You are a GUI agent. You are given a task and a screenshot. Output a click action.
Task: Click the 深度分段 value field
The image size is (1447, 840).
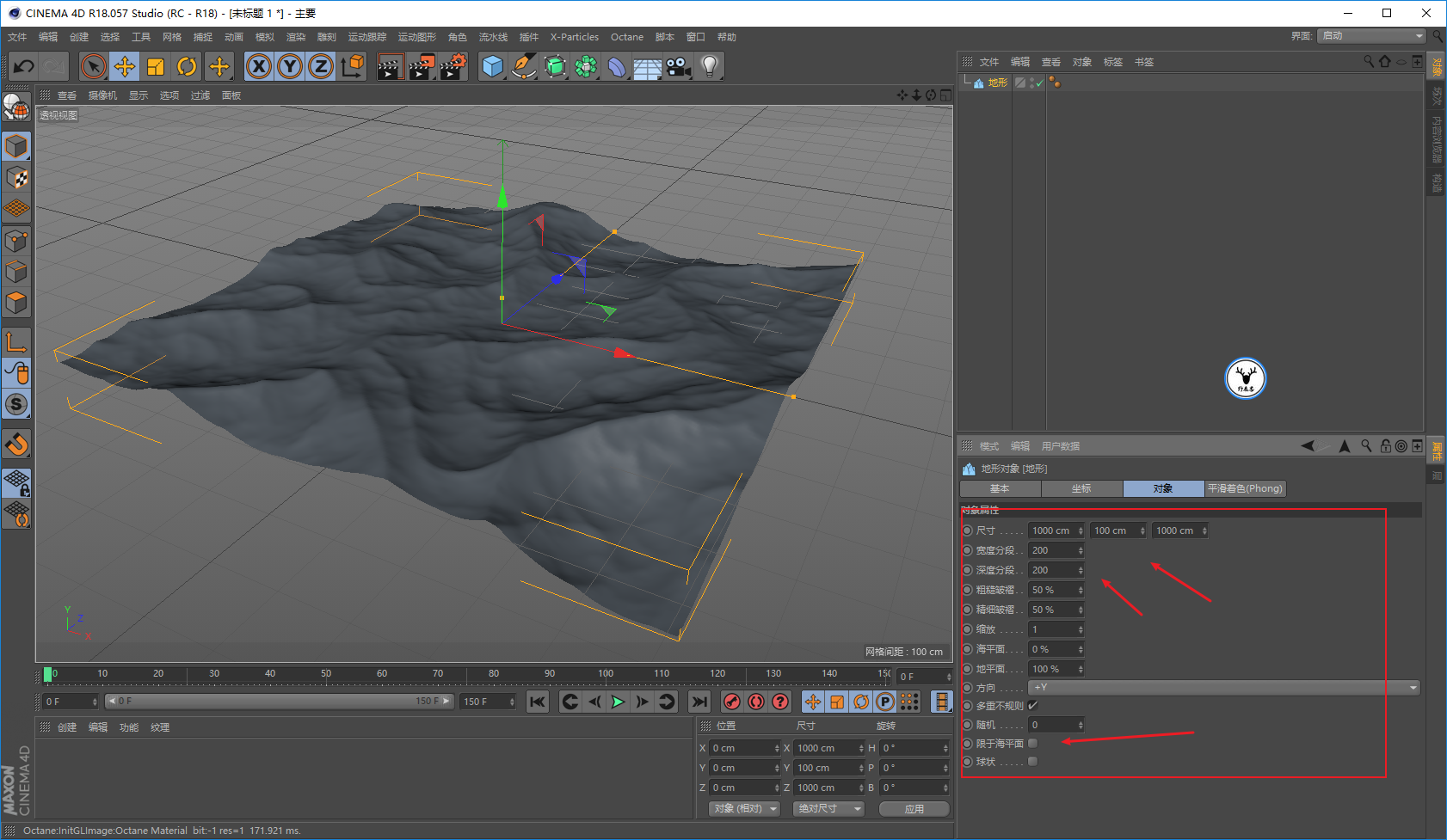(x=1051, y=570)
